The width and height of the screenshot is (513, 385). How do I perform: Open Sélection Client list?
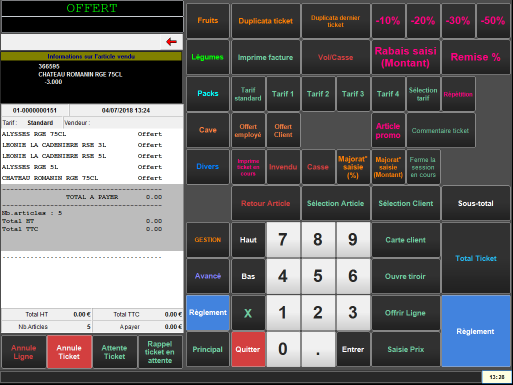(406, 203)
